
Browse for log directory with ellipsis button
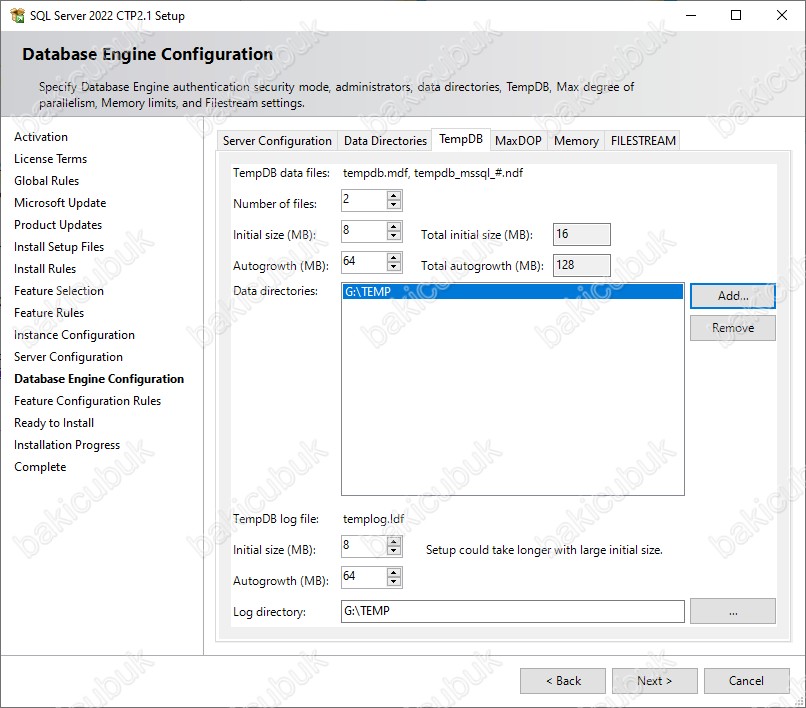pos(732,611)
